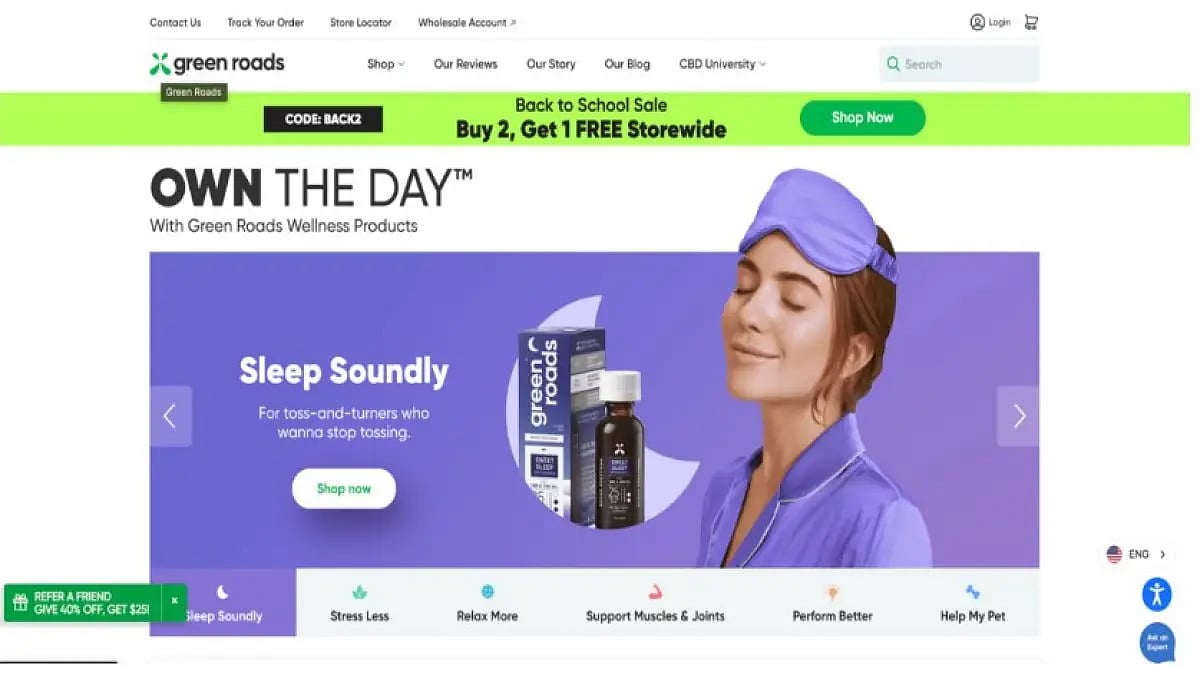Select the Relax More tab

click(x=487, y=603)
